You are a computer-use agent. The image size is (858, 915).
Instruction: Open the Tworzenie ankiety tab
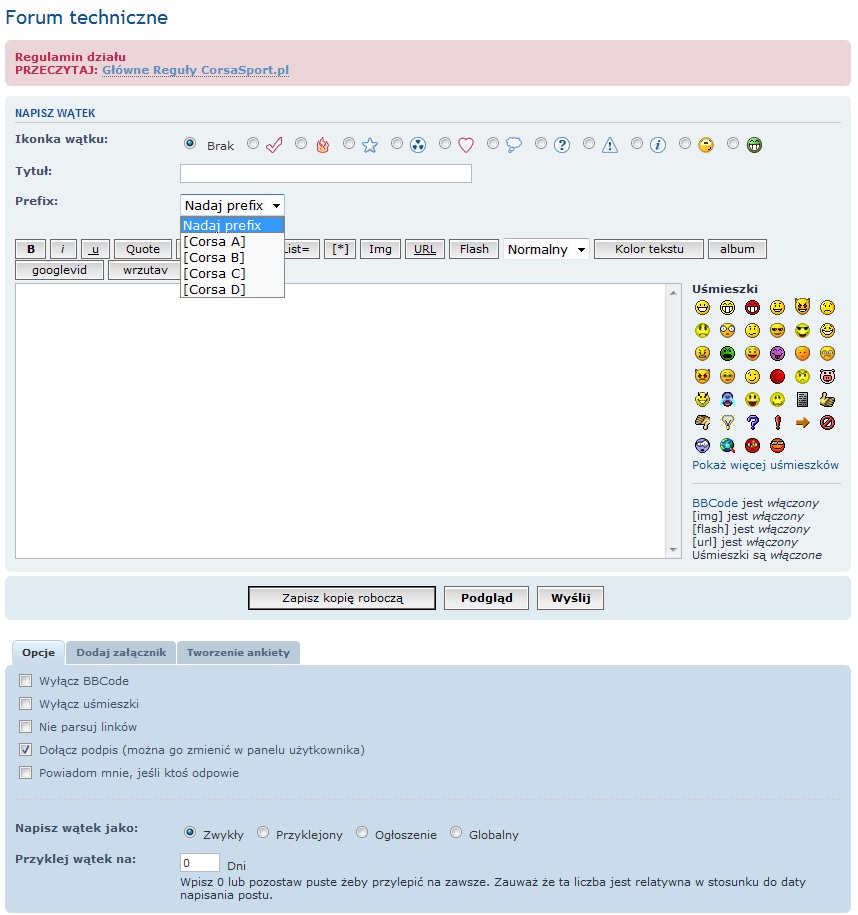pos(238,653)
